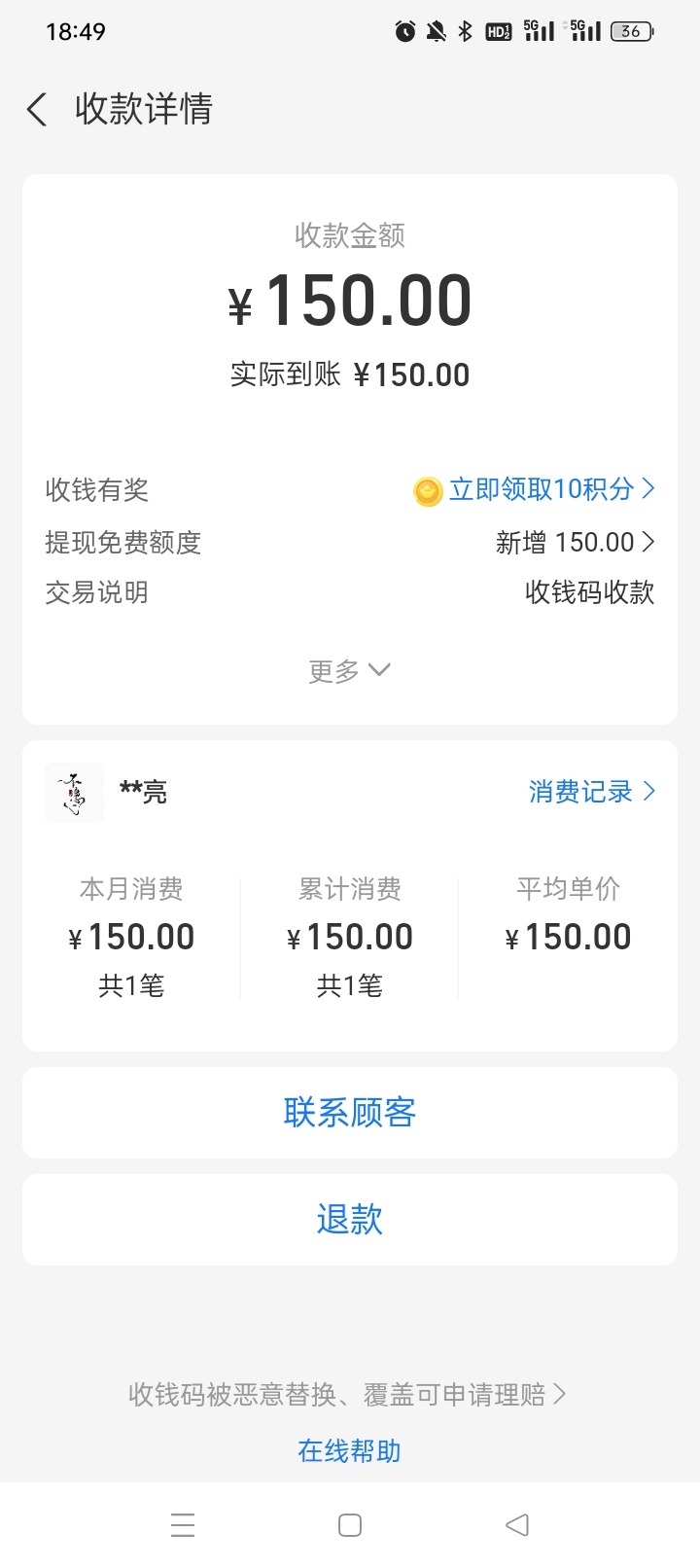The width and height of the screenshot is (700, 1568).
Task: Tap the 联系顾客 button
Action: pyautogui.click(x=350, y=1113)
